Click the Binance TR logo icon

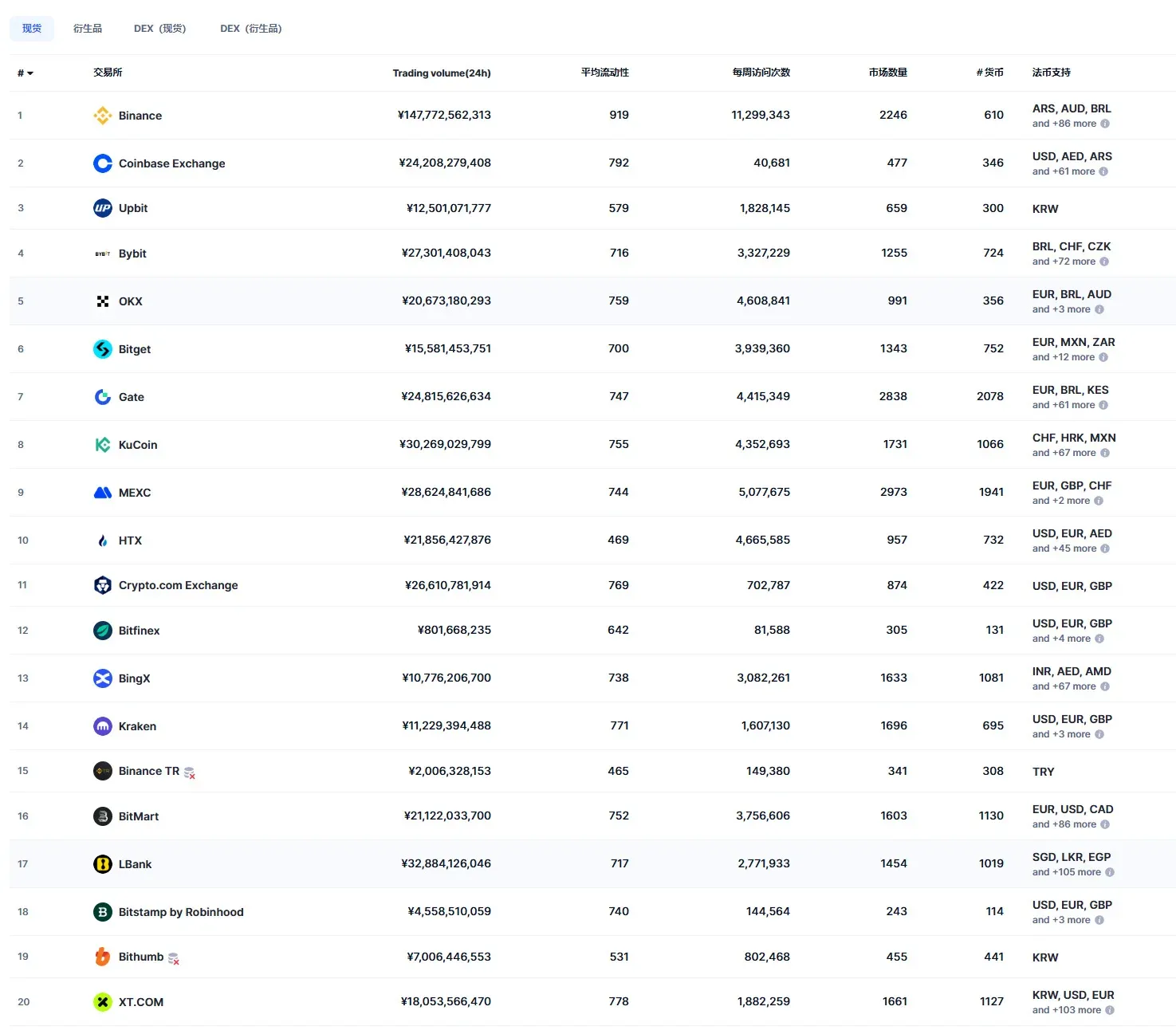[102, 771]
